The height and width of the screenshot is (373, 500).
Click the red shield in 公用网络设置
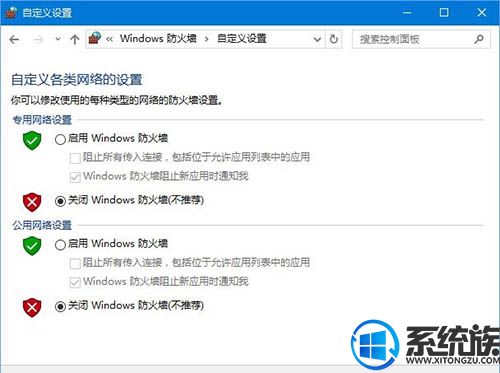(32, 307)
